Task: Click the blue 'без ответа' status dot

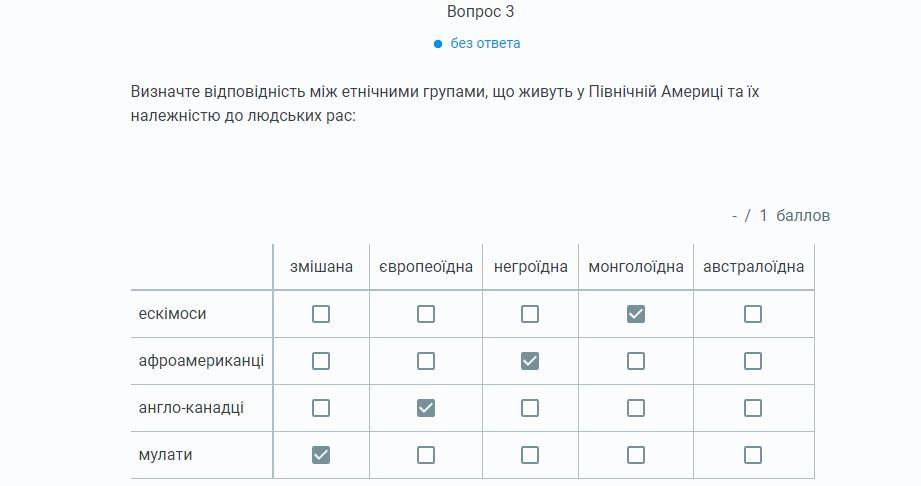Action: pyautogui.click(x=438, y=44)
